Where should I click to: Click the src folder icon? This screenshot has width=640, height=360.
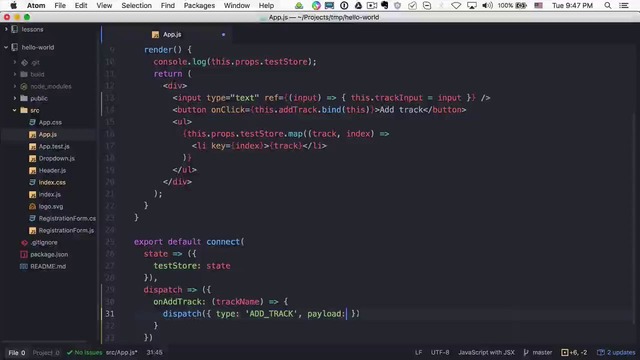pyautogui.click(x=24, y=110)
